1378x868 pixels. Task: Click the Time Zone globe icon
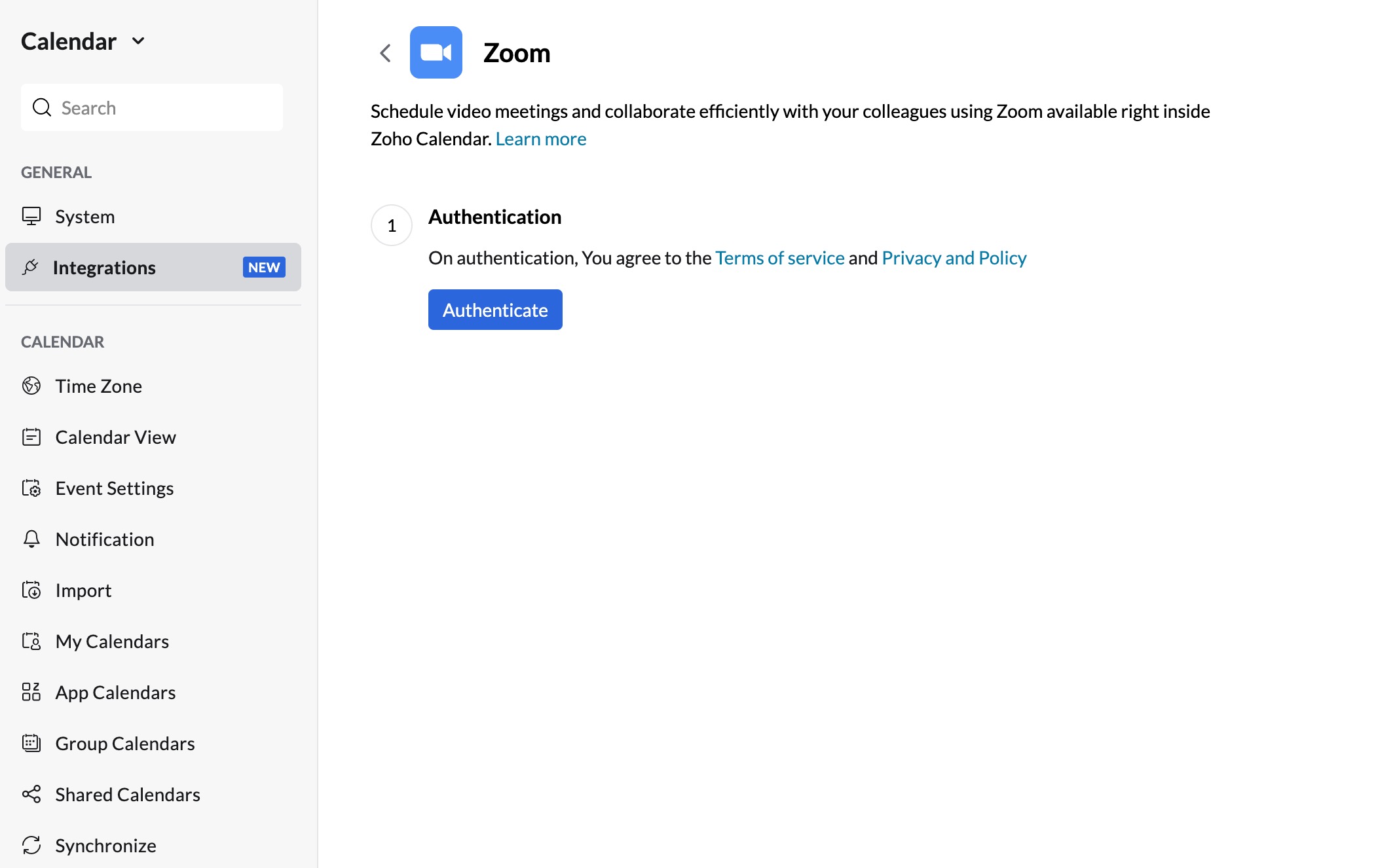[x=31, y=386]
